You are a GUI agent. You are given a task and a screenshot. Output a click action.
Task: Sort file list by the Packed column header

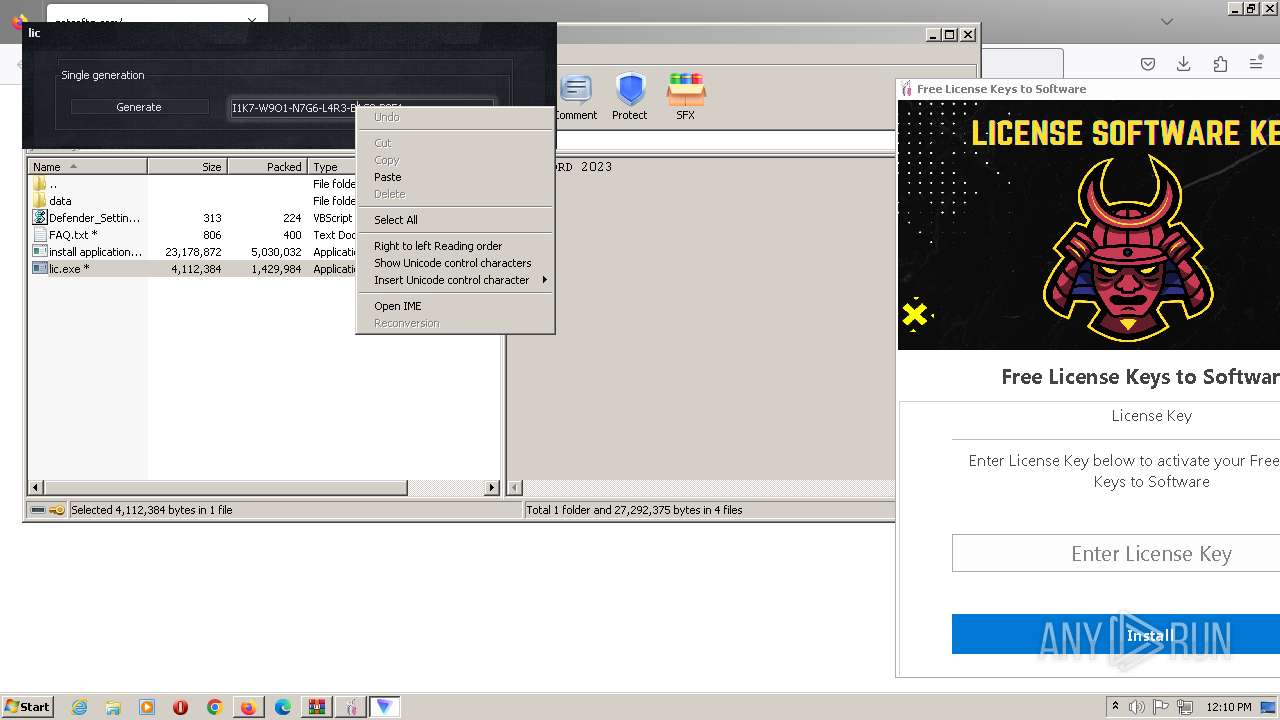tap(267, 167)
